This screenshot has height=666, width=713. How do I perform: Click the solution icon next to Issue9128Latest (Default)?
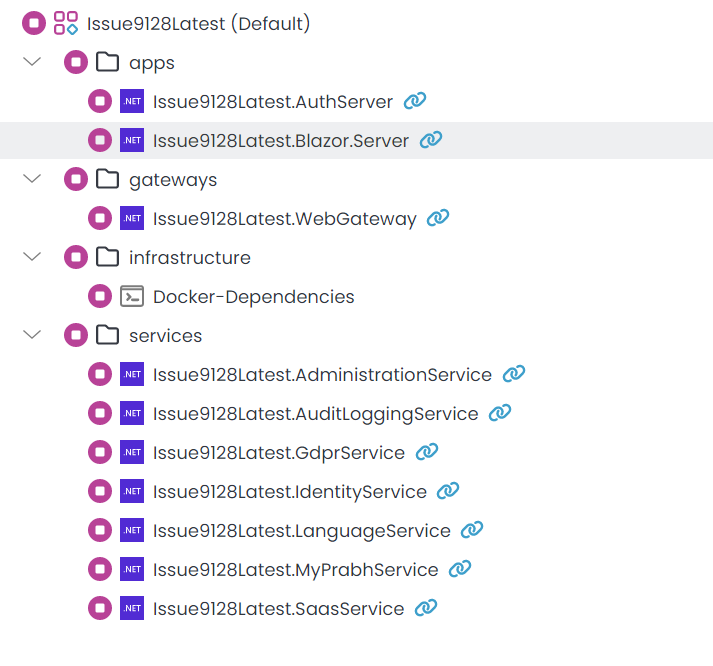click(x=66, y=23)
